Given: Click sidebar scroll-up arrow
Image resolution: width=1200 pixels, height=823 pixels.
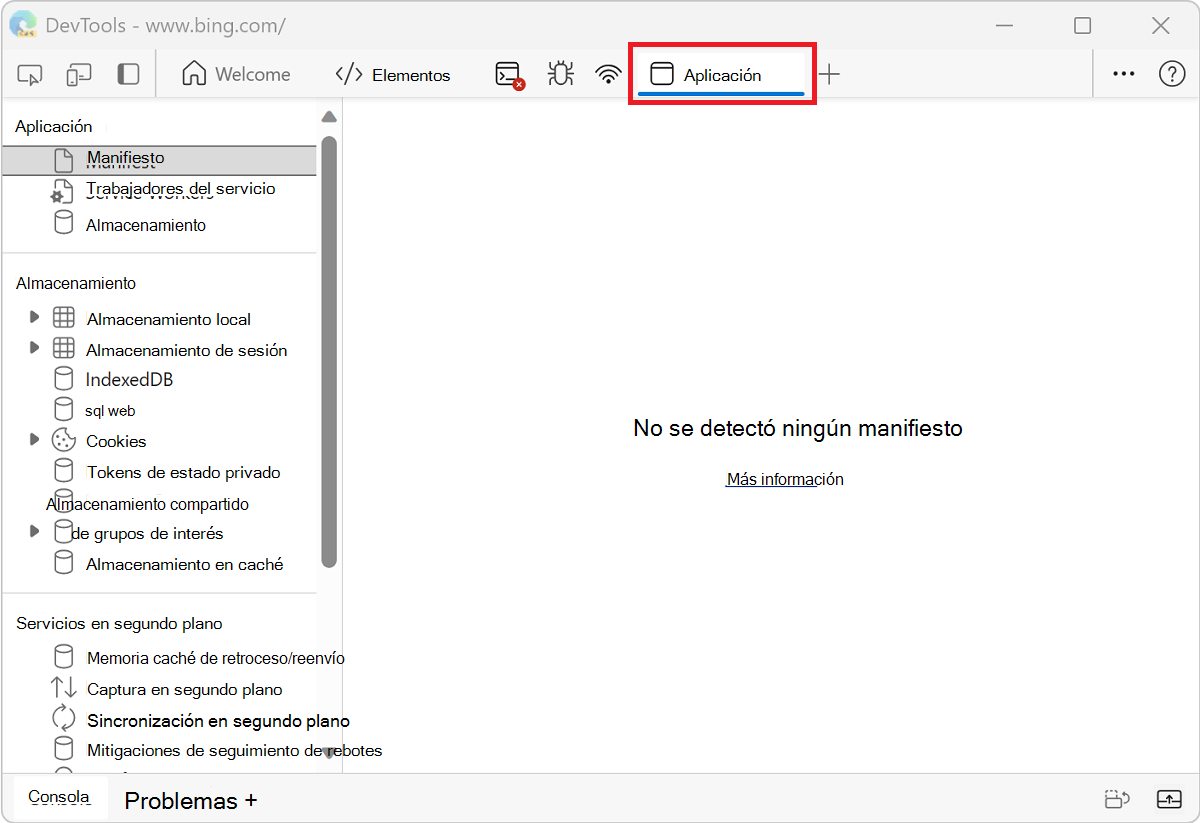Looking at the screenshot, I should tap(329, 117).
